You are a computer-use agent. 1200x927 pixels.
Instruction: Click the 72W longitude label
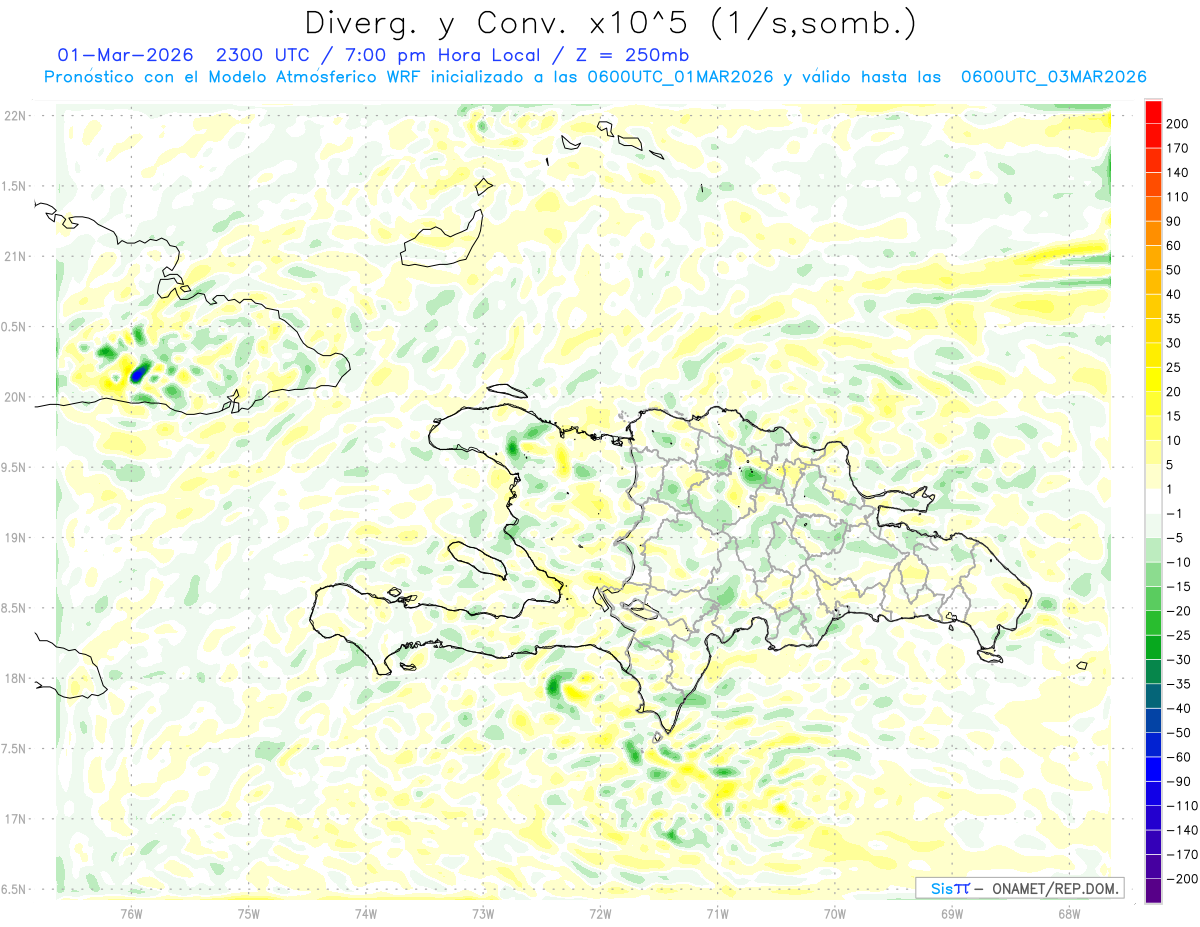(600, 912)
